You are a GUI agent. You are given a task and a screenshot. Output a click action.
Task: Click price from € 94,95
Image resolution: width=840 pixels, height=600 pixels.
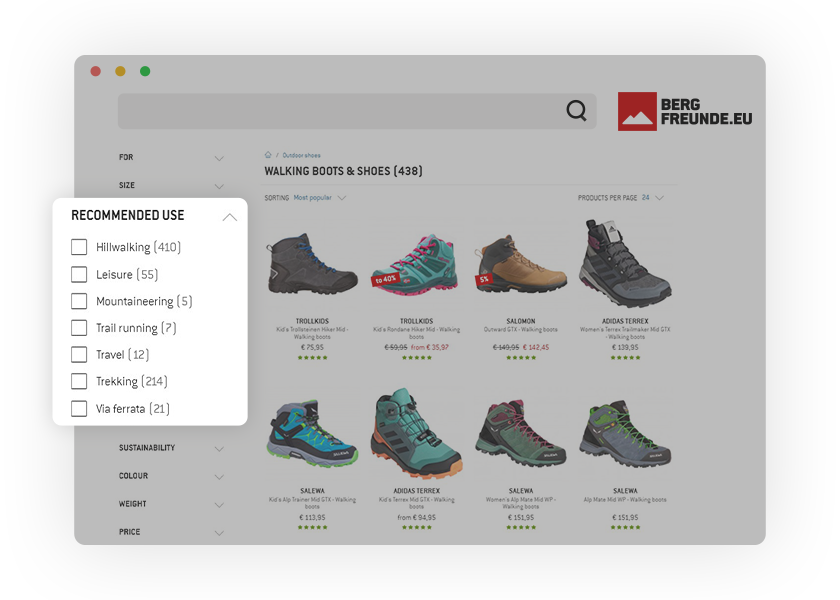[416, 518]
